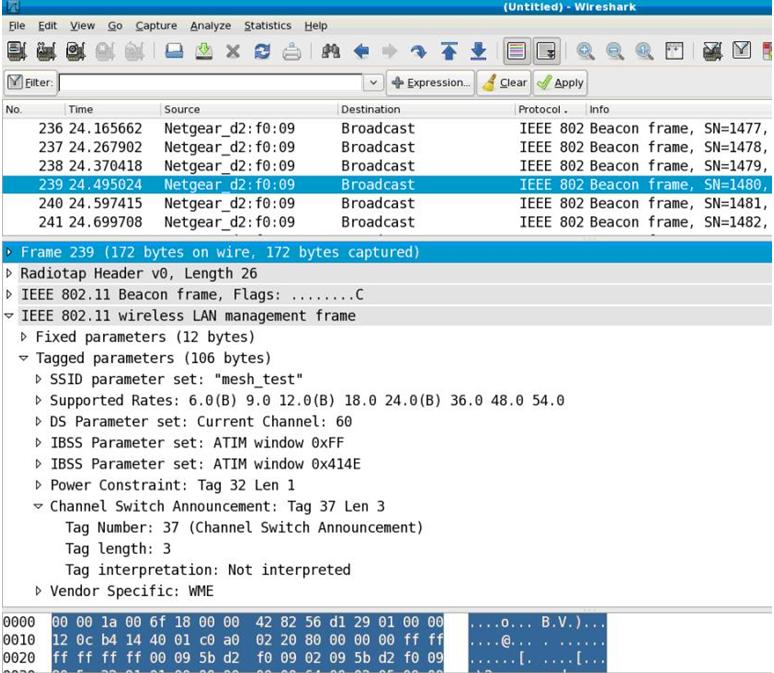Image resolution: width=774 pixels, height=673 pixels.
Task: Open a capture file icon
Action: coord(174,51)
